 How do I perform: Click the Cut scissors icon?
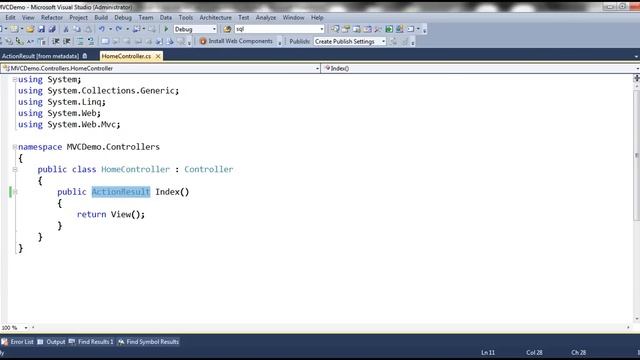pos(66,29)
